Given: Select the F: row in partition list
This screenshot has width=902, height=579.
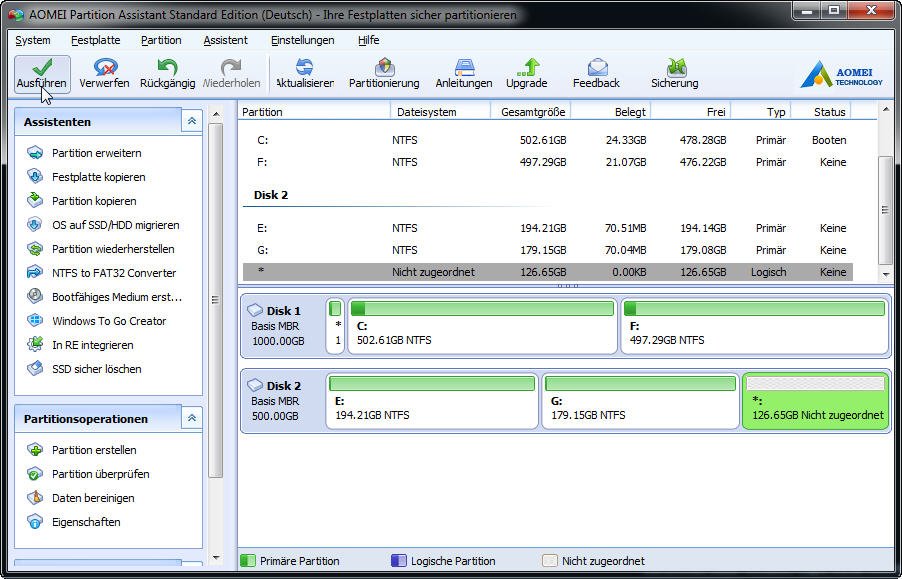Looking at the screenshot, I should point(548,162).
